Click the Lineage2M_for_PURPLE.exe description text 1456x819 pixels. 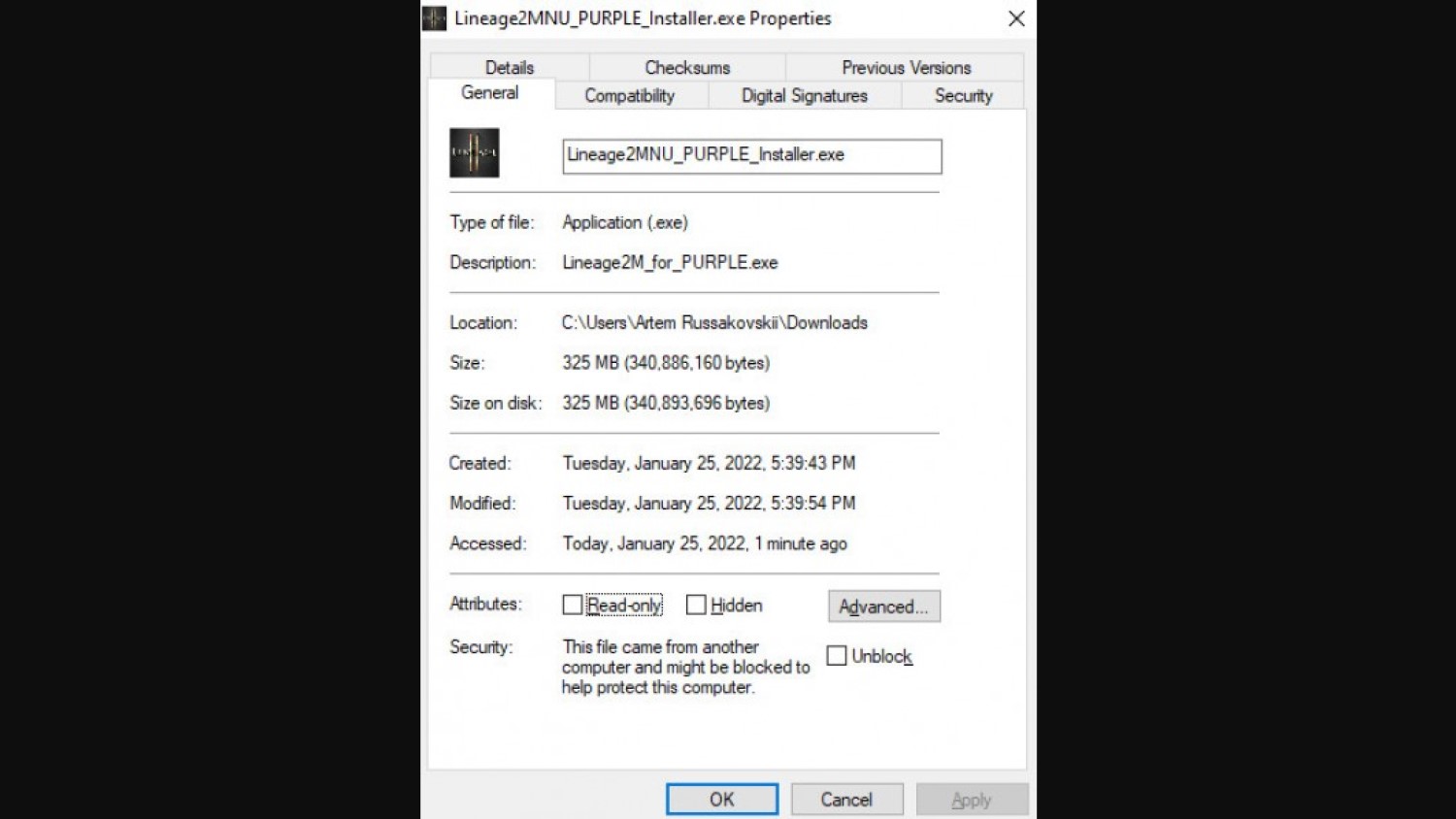[670, 262]
